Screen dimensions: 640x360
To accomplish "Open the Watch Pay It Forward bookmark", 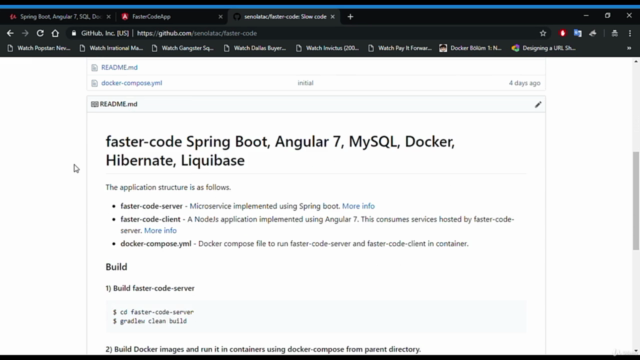I will 400,48.
